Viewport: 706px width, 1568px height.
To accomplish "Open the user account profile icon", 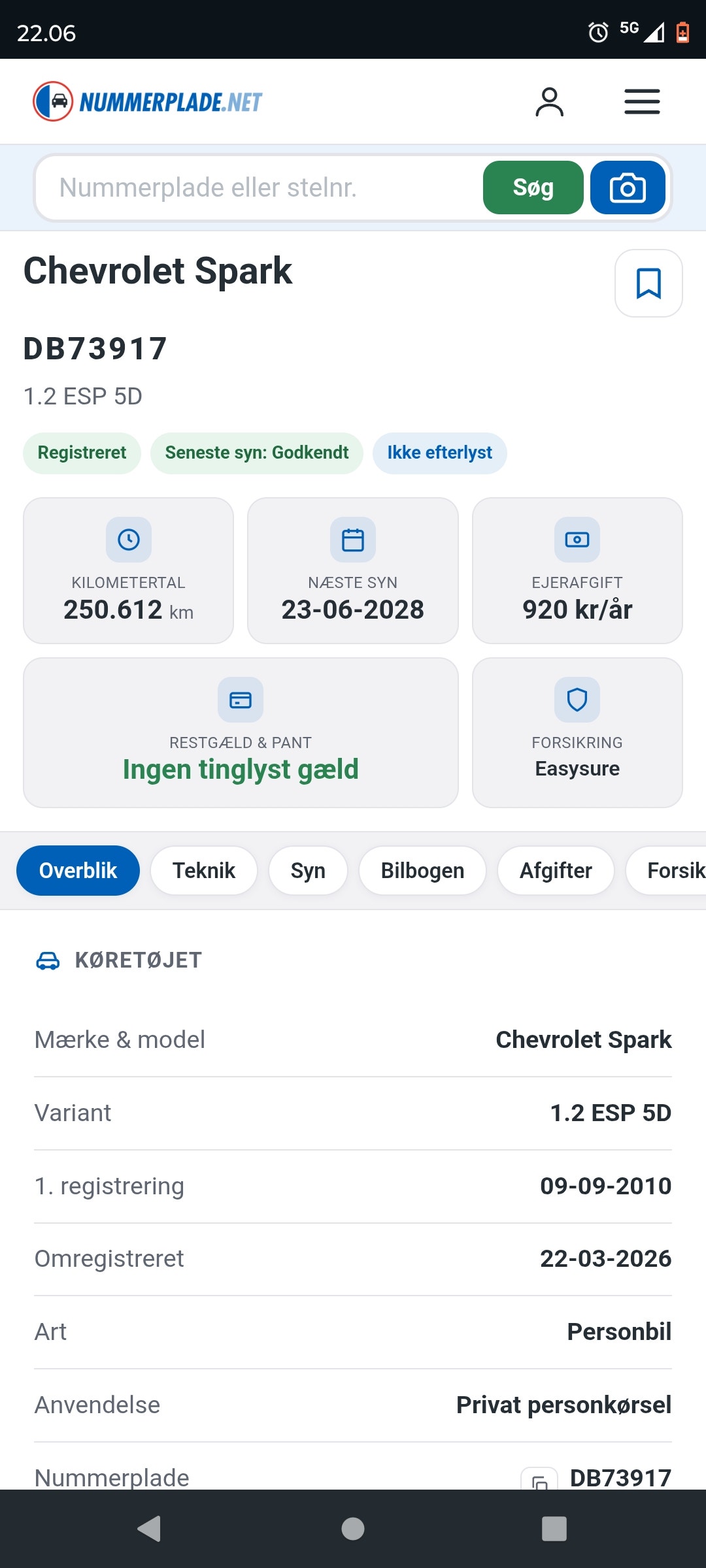I will [549, 102].
